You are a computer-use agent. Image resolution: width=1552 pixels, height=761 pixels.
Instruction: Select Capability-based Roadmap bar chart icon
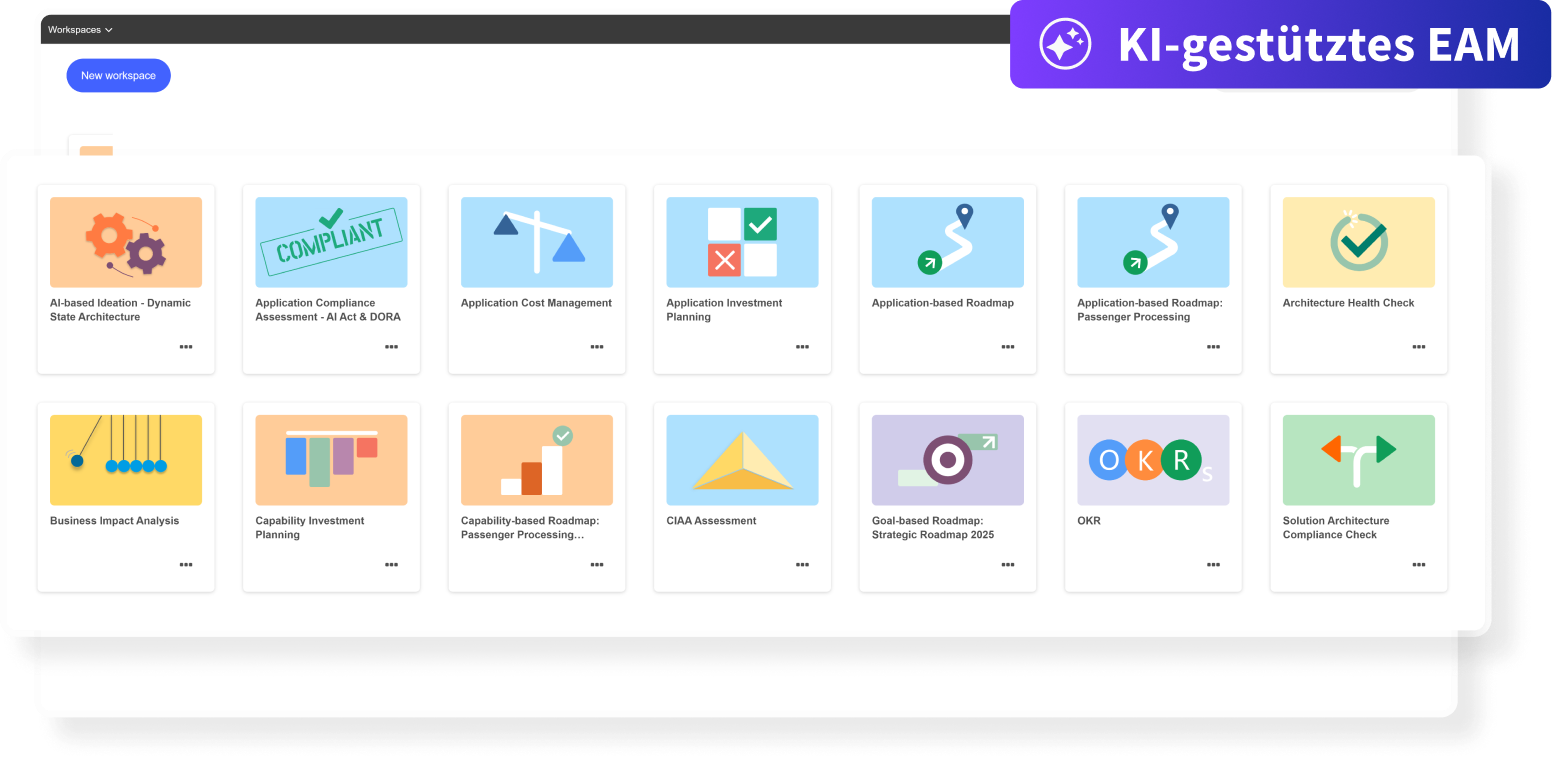coord(537,460)
